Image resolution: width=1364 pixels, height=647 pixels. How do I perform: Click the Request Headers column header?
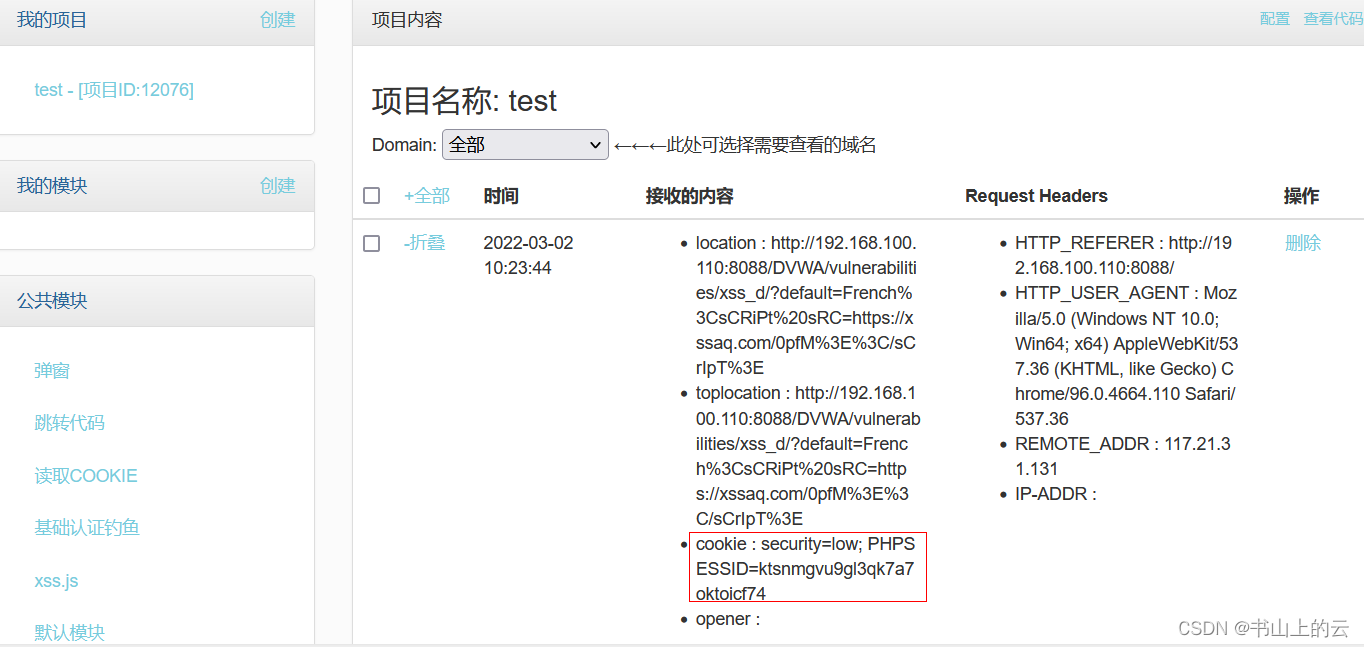[1036, 196]
